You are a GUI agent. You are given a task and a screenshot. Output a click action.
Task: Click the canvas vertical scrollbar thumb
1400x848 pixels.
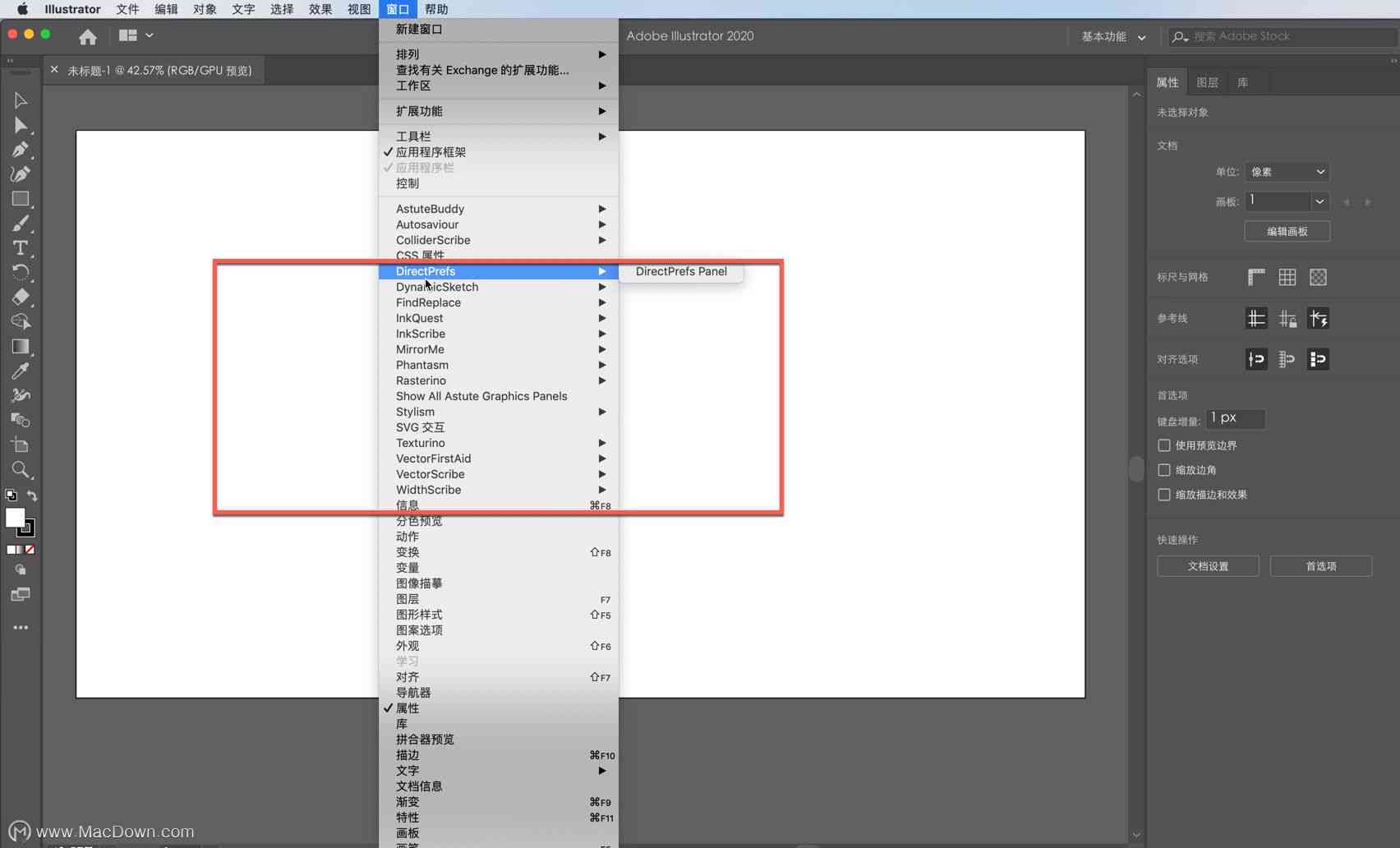pos(1136,468)
